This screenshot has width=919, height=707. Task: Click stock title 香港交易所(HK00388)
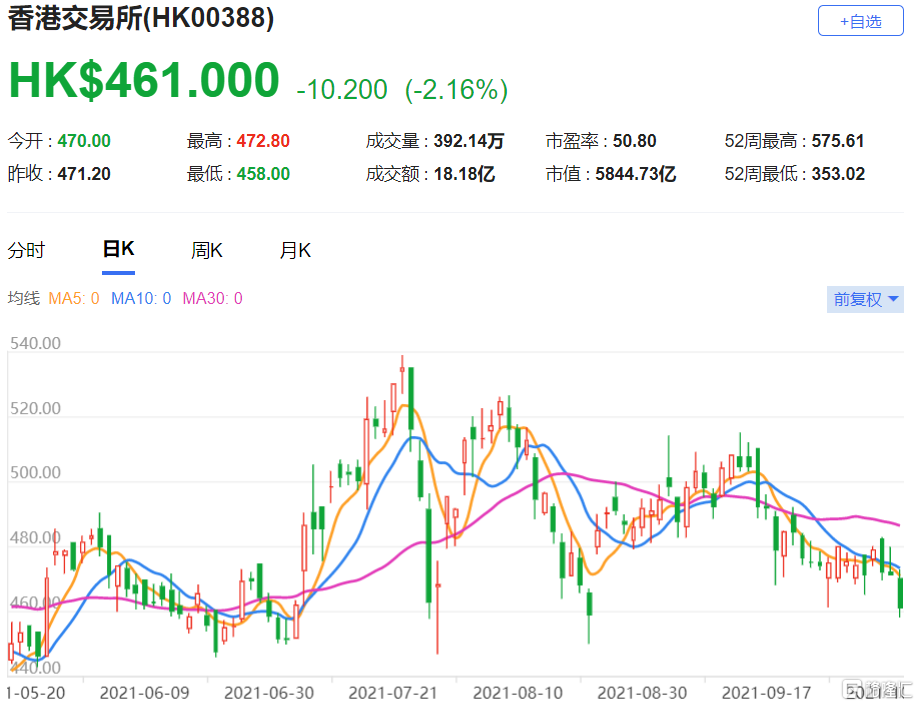(141, 18)
